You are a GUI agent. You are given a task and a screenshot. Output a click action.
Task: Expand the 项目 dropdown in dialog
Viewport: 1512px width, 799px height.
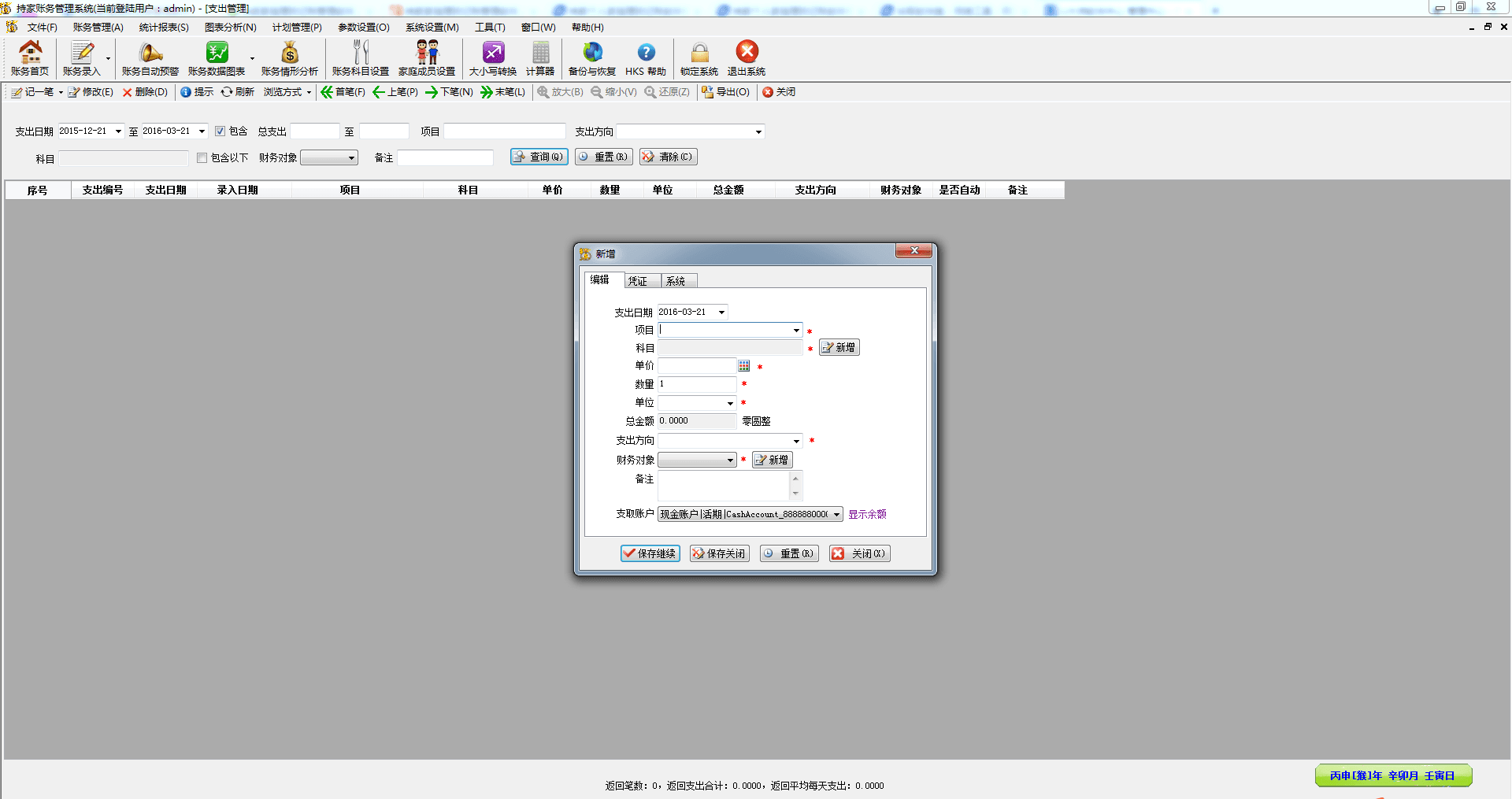[x=796, y=331]
